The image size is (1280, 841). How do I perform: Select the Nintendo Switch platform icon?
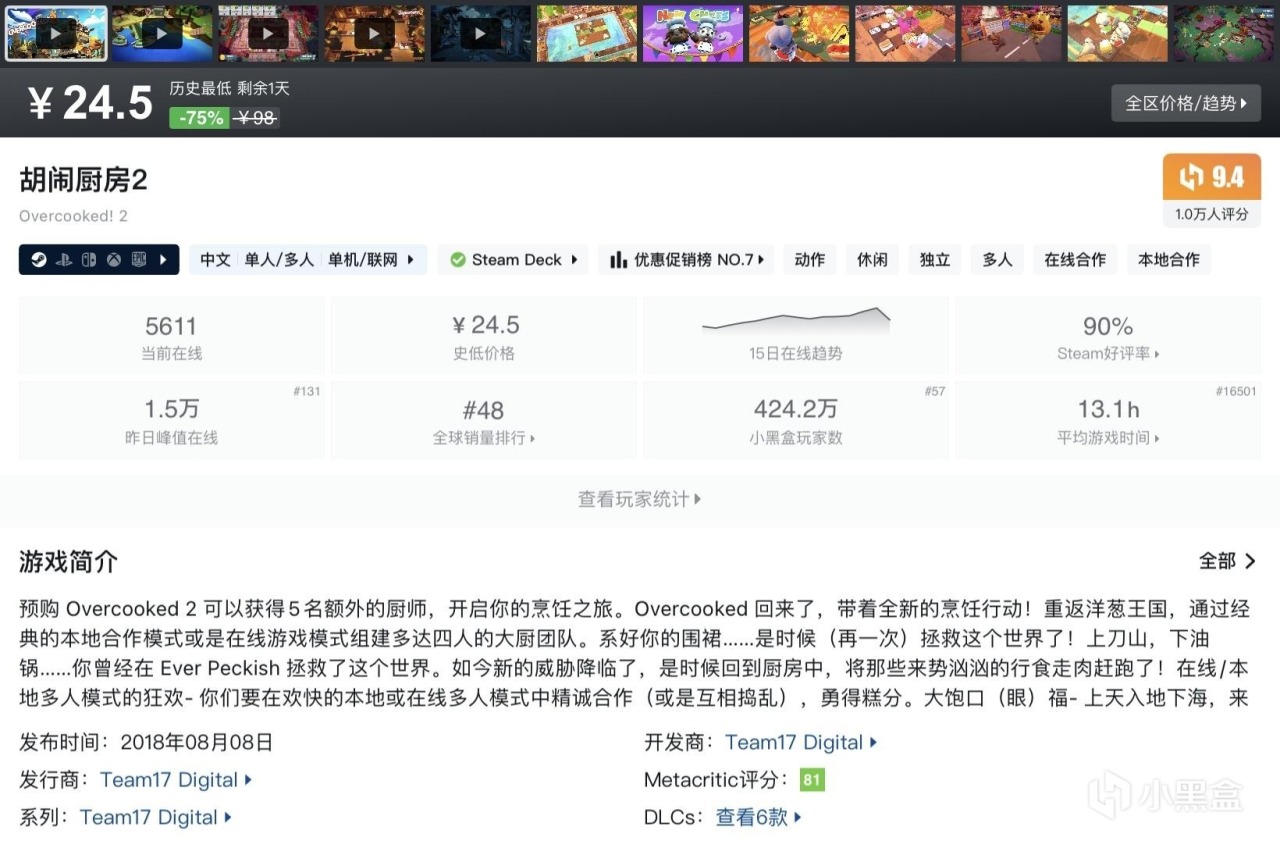coord(88,260)
